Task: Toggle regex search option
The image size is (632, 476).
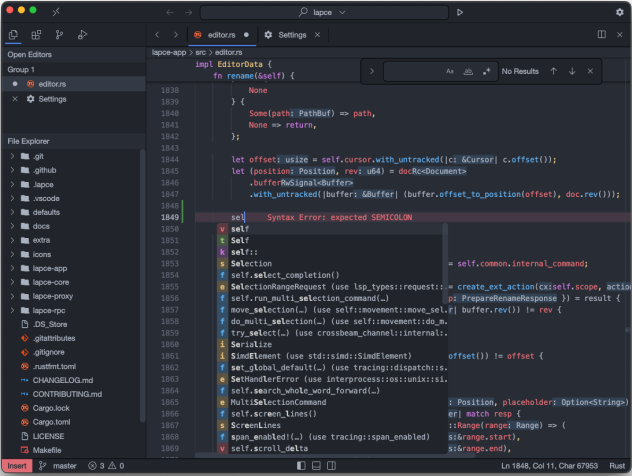Action: 486,71
